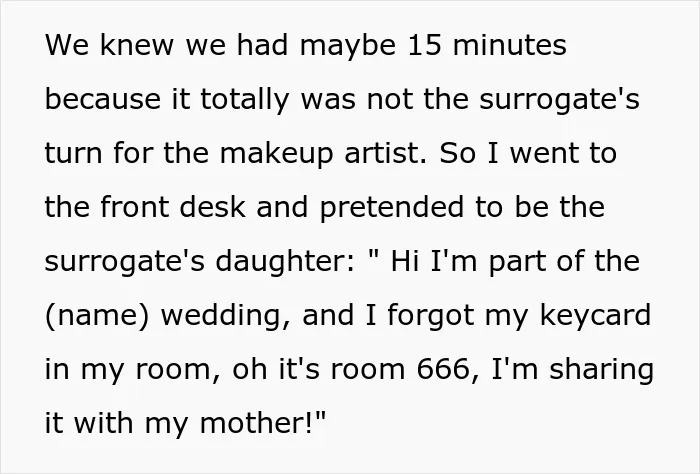The image size is (700, 474).
Task: Click the "(name)" placeholder text
Action: (x=97, y=316)
